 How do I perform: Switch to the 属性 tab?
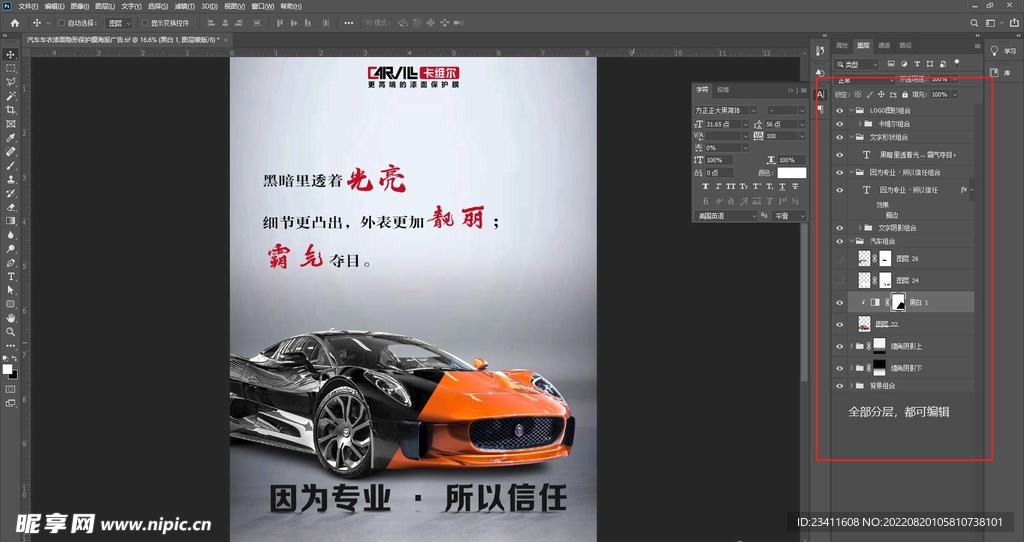tap(842, 46)
